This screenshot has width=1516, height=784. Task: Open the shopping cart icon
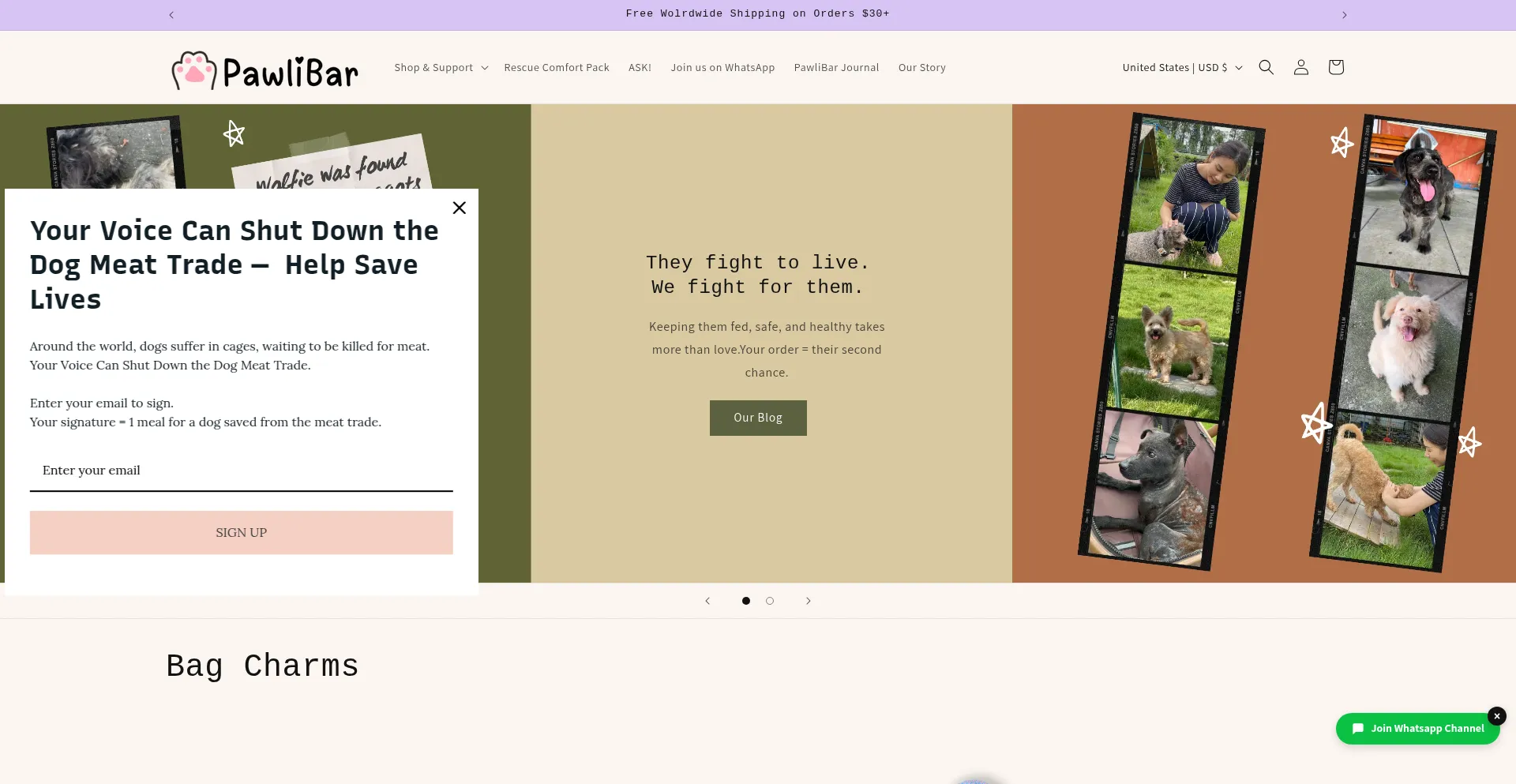[1335, 67]
